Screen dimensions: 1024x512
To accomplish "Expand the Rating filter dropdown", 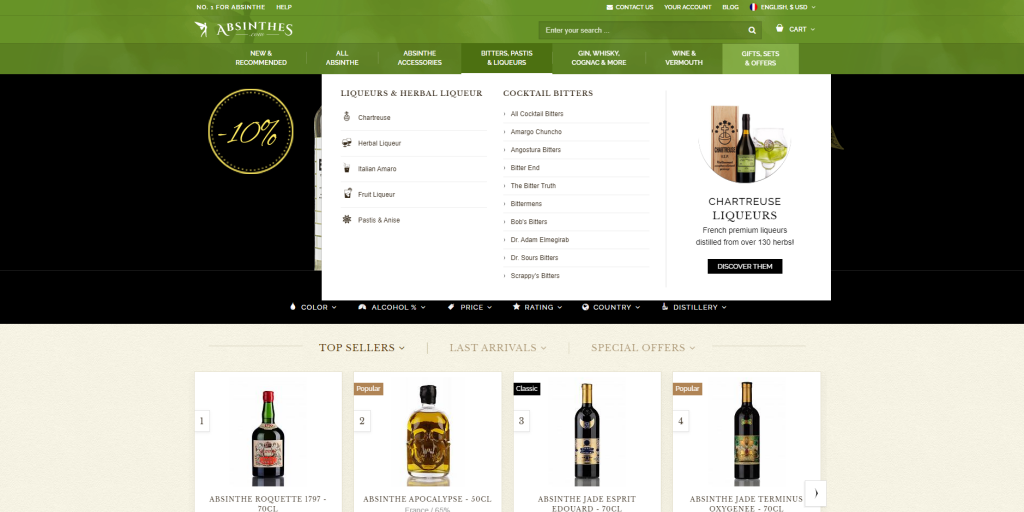I will (x=537, y=307).
